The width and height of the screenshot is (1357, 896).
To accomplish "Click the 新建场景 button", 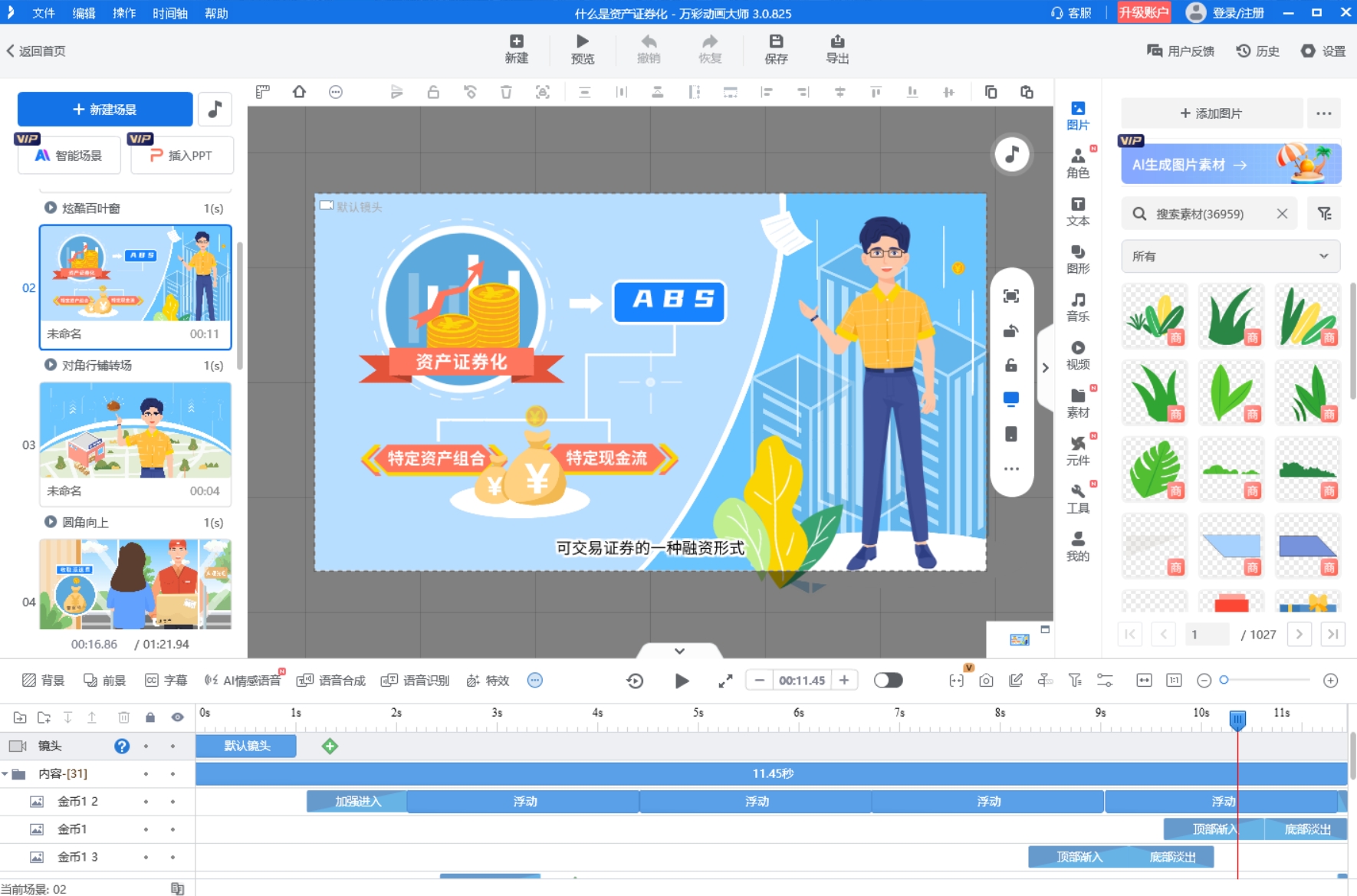I will [x=105, y=110].
